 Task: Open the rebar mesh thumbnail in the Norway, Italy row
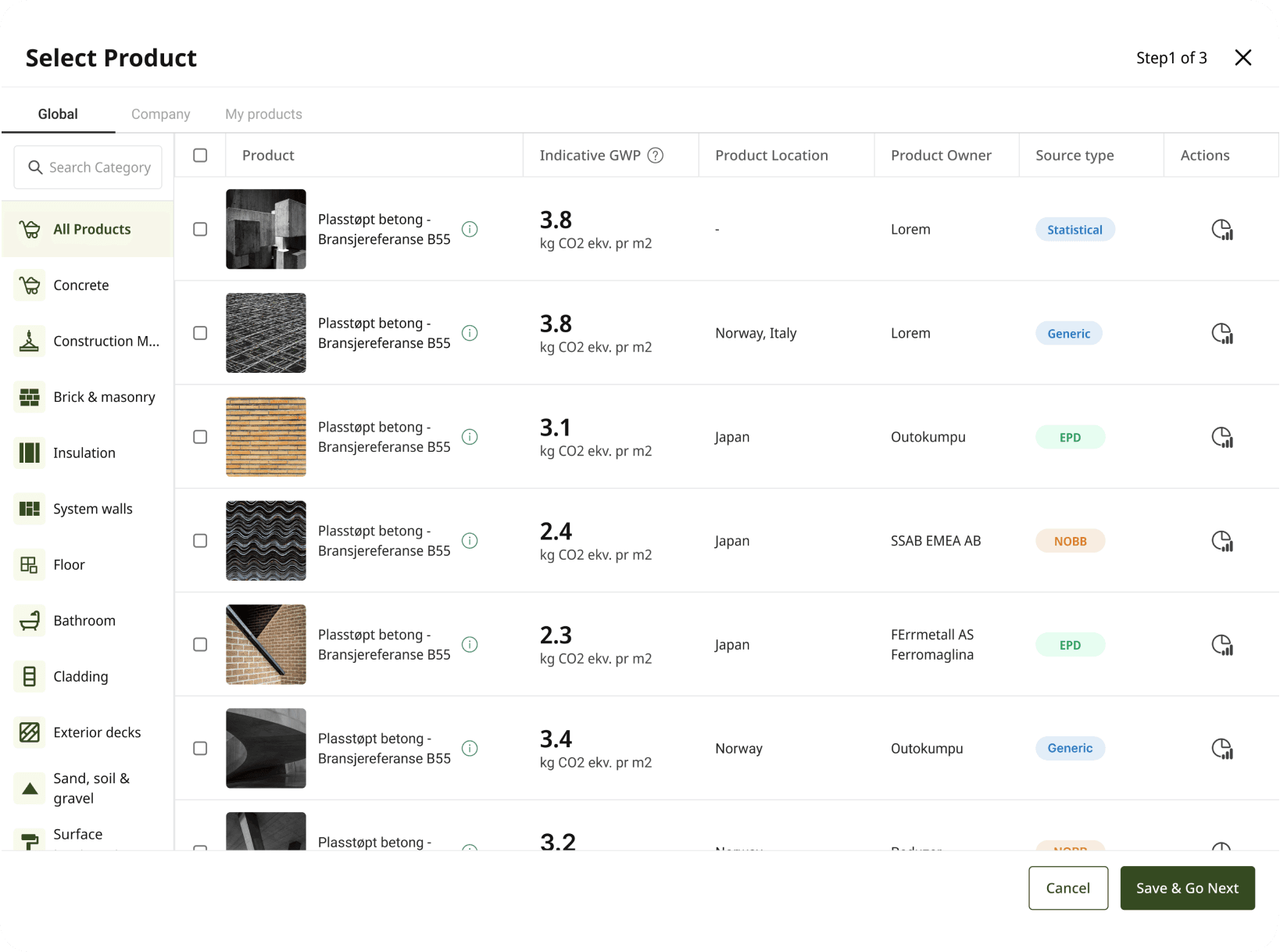coord(266,333)
